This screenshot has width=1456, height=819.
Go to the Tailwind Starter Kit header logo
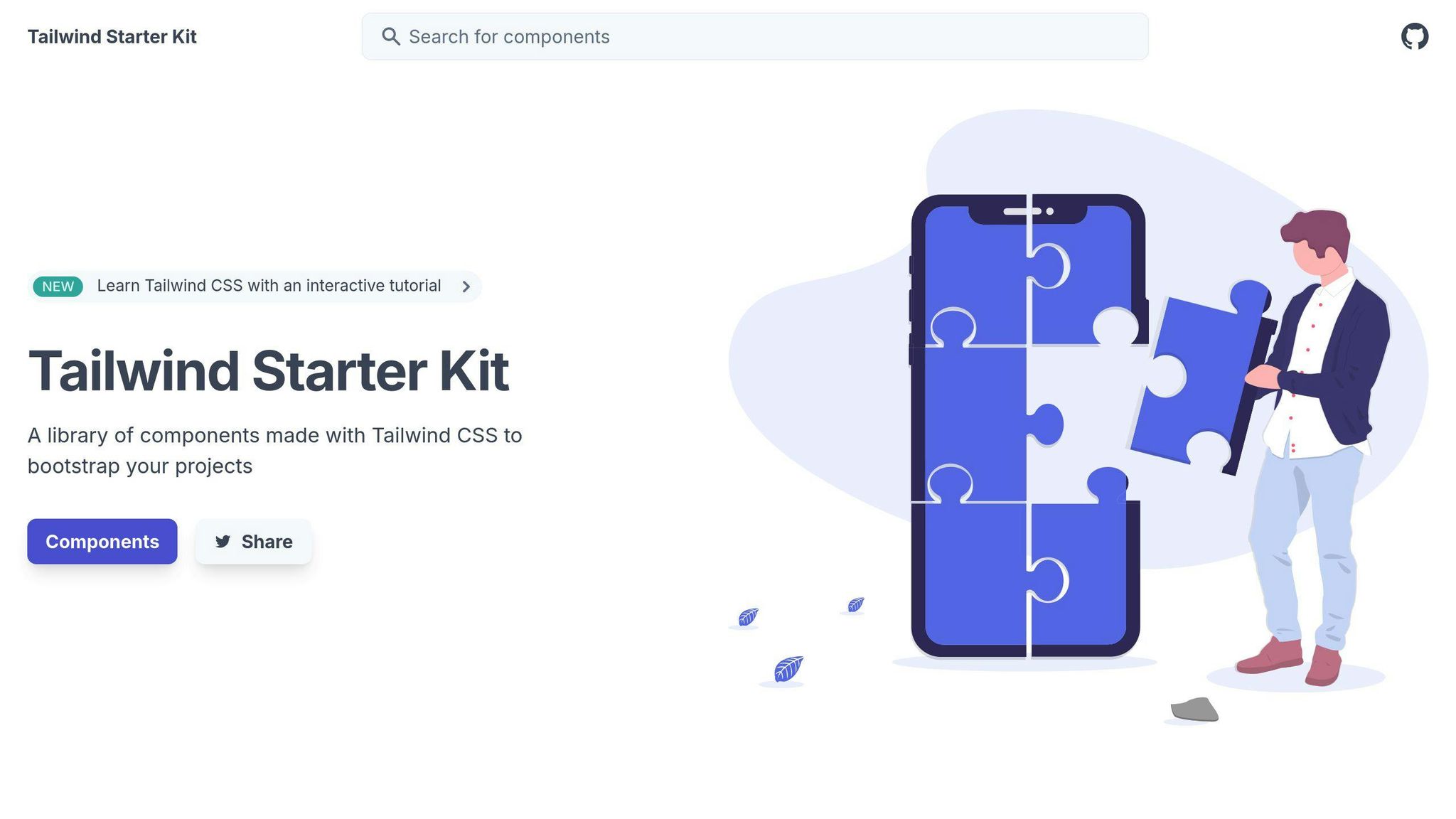click(x=112, y=37)
